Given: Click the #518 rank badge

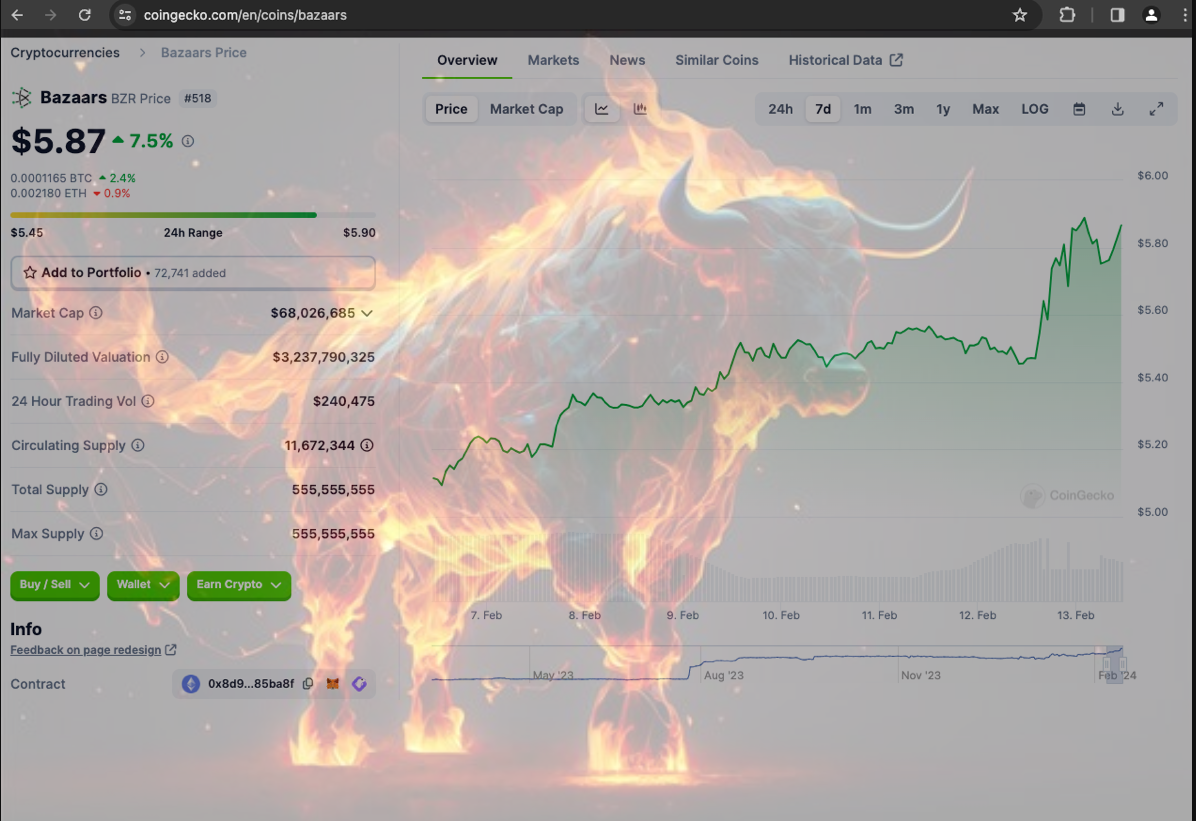Looking at the screenshot, I should pyautogui.click(x=198, y=98).
